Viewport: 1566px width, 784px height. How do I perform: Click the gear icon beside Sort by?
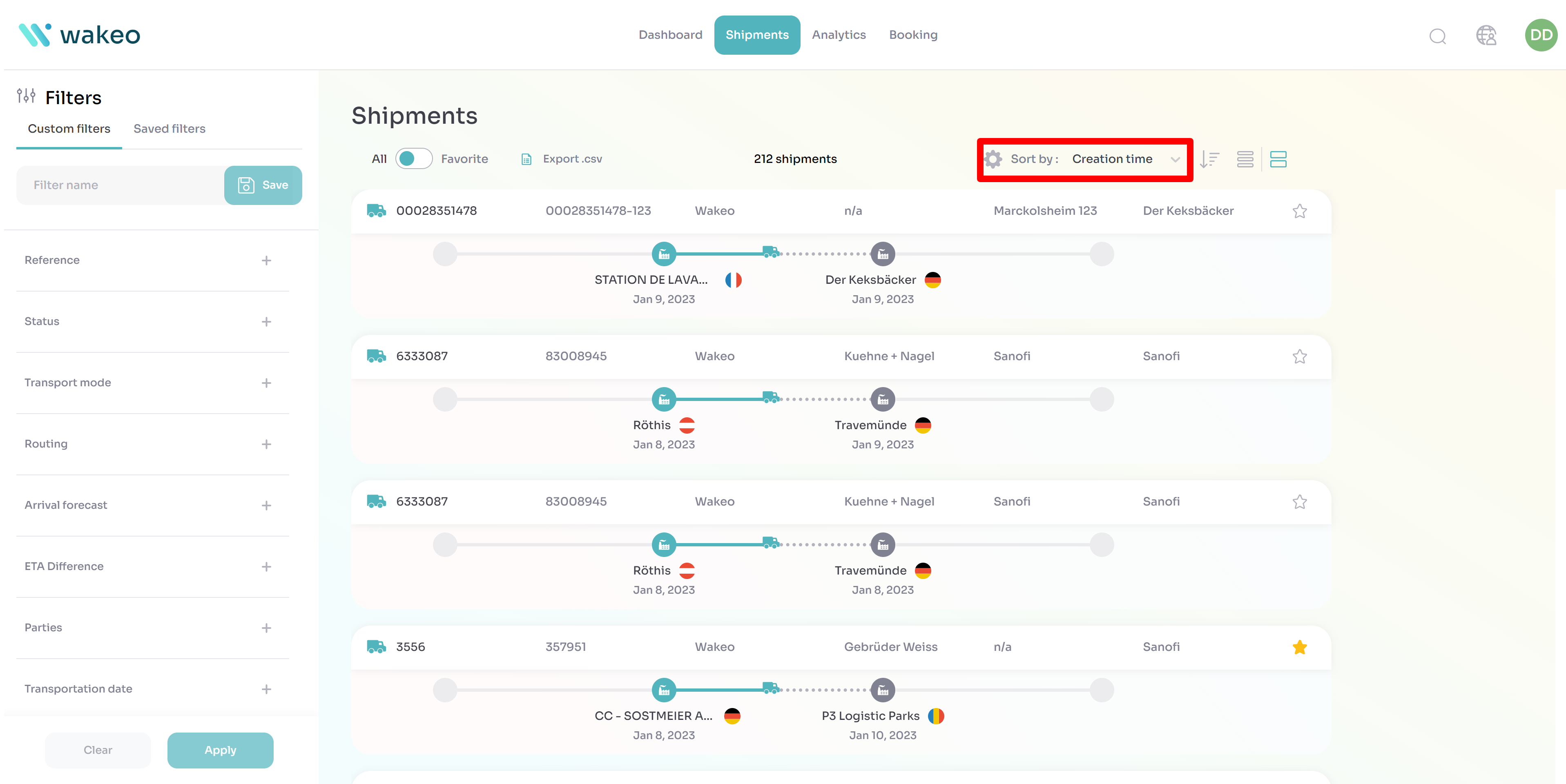pos(993,159)
